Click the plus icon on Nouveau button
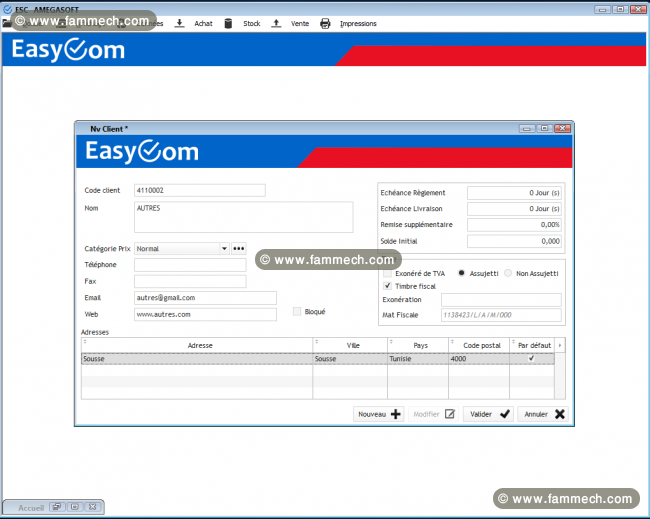650x519 pixels. (x=396, y=414)
